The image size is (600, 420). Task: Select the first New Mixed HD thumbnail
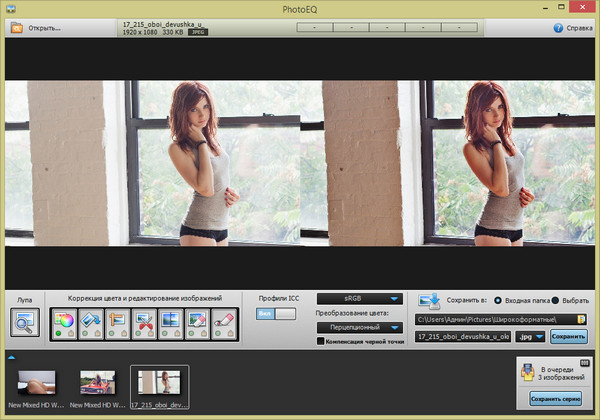pyautogui.click(x=39, y=384)
